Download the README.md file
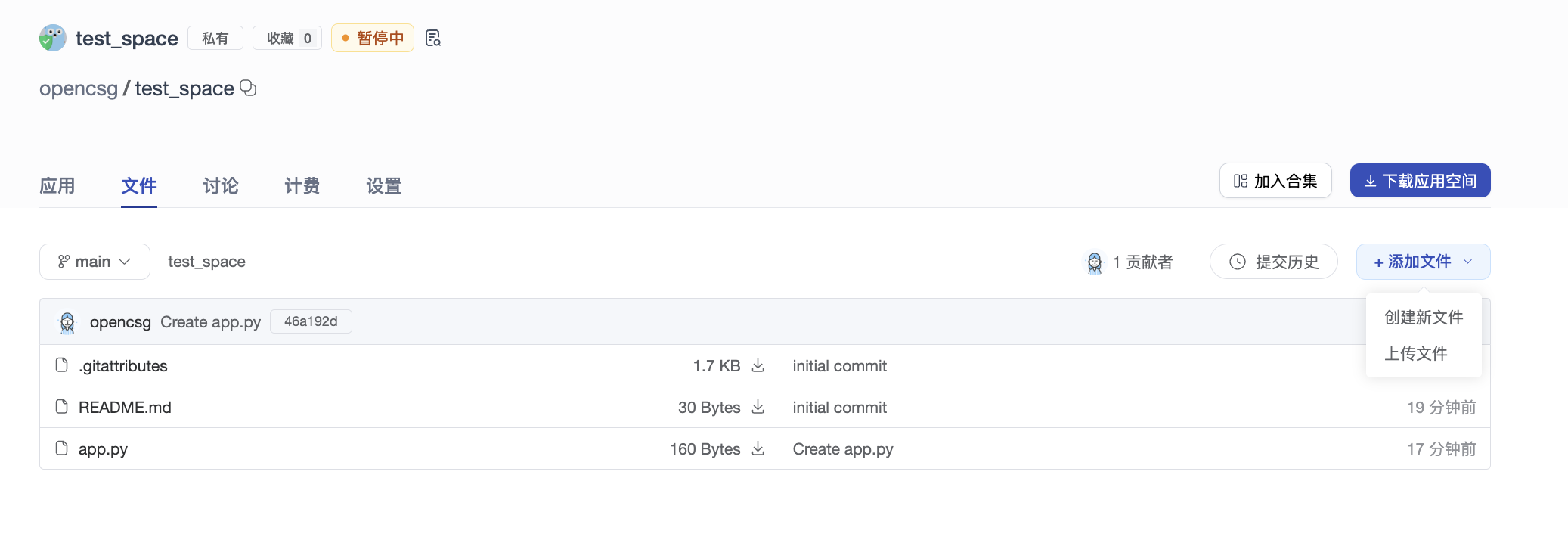1568x540 pixels. coord(758,408)
